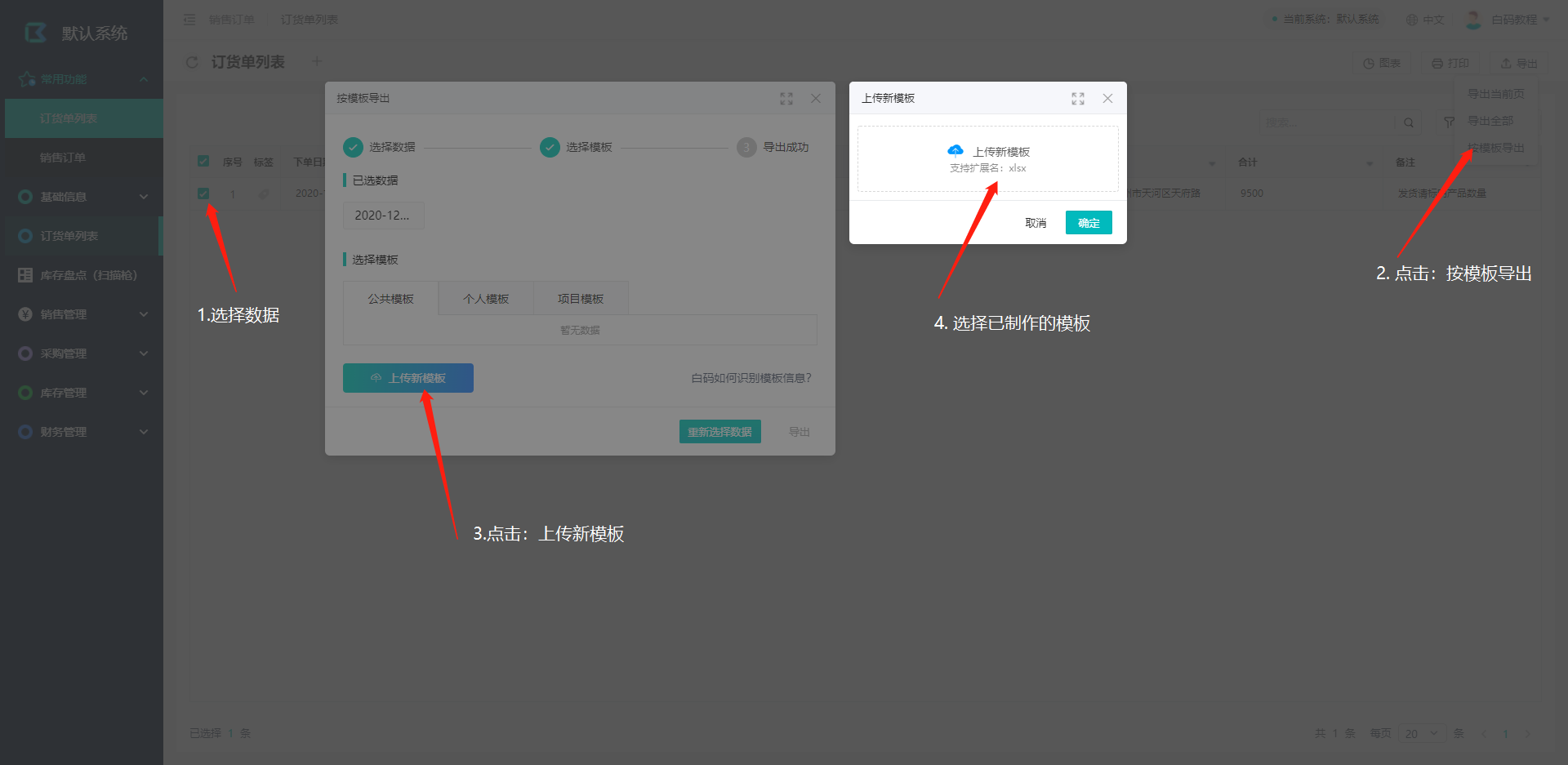Click page number 1 in pagination
The image size is (1568, 765).
click(1506, 733)
